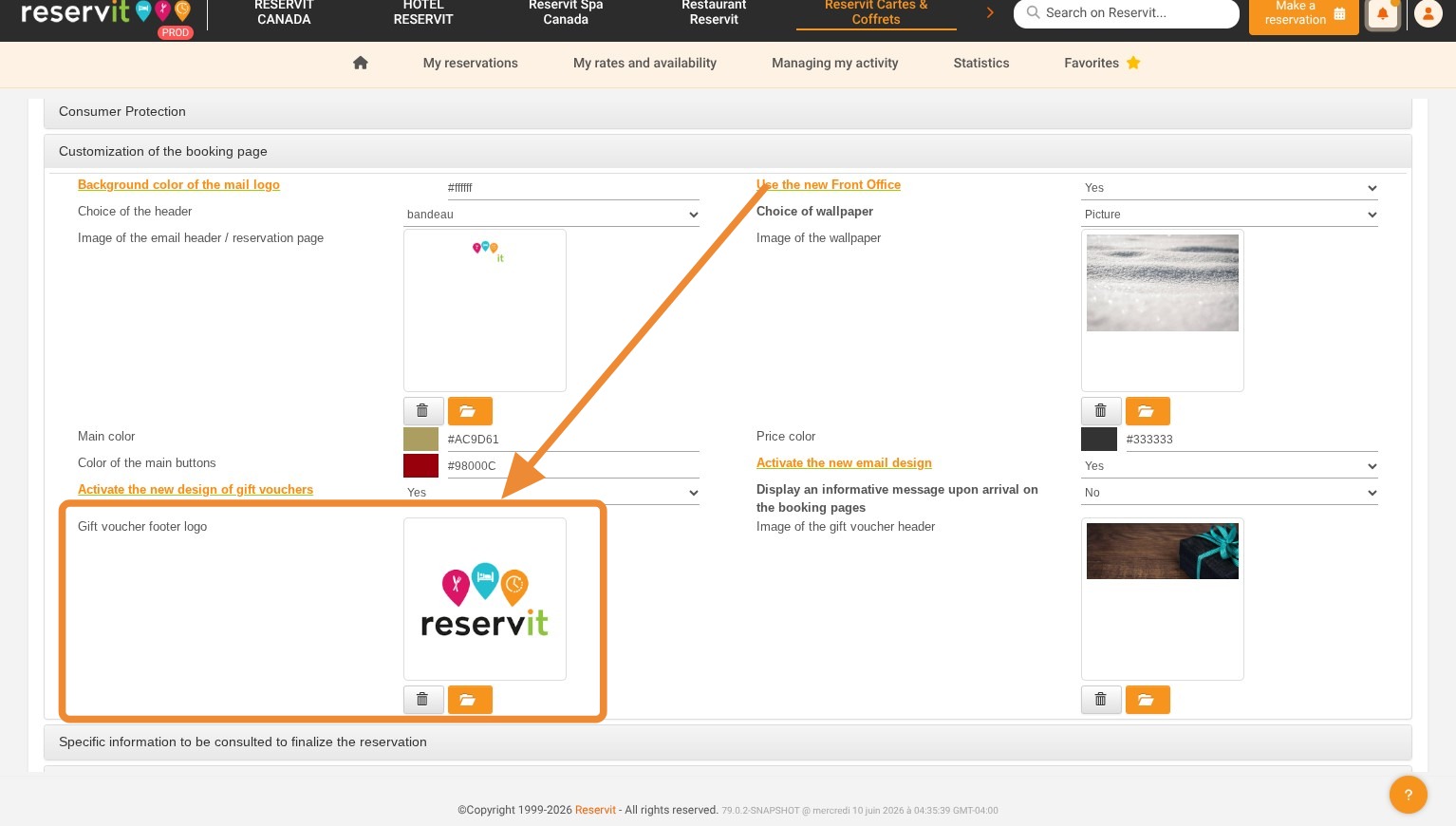Edit the Price color hex field #333333

[x=1251, y=440]
